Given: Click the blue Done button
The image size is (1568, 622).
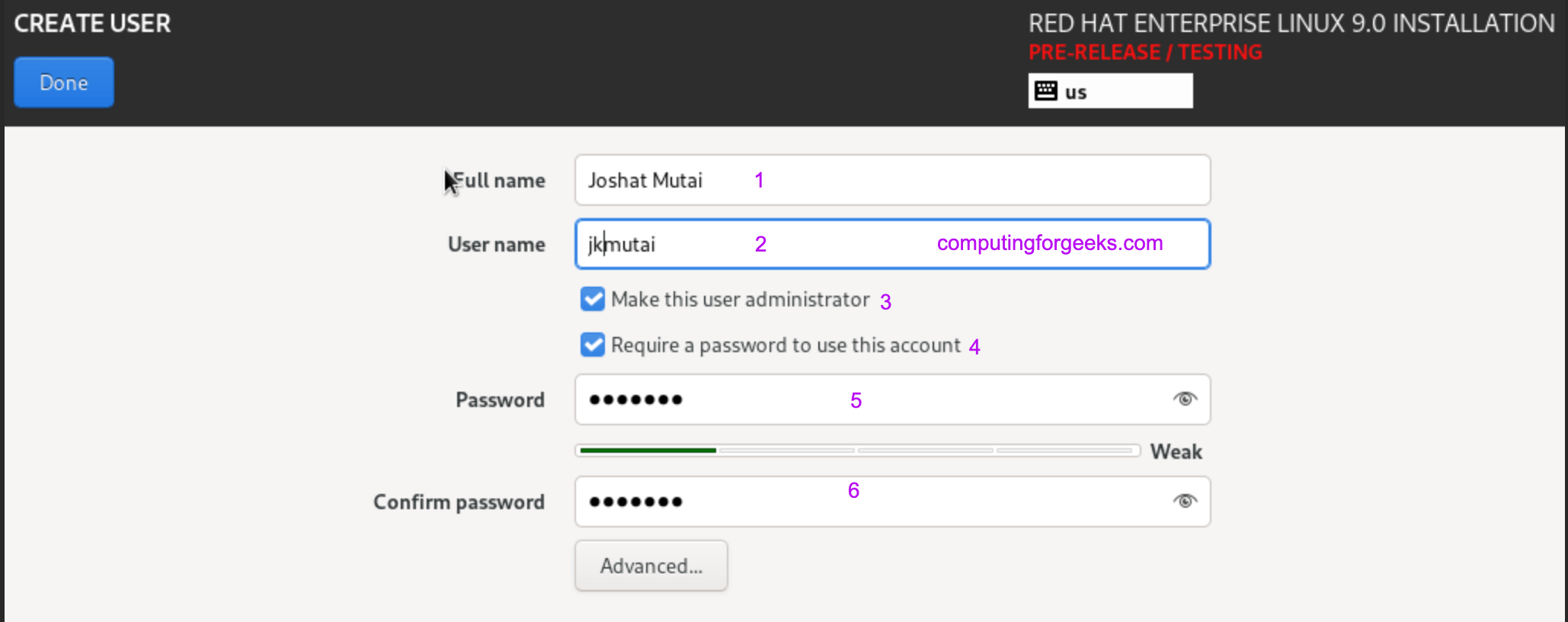Looking at the screenshot, I should pos(64,82).
